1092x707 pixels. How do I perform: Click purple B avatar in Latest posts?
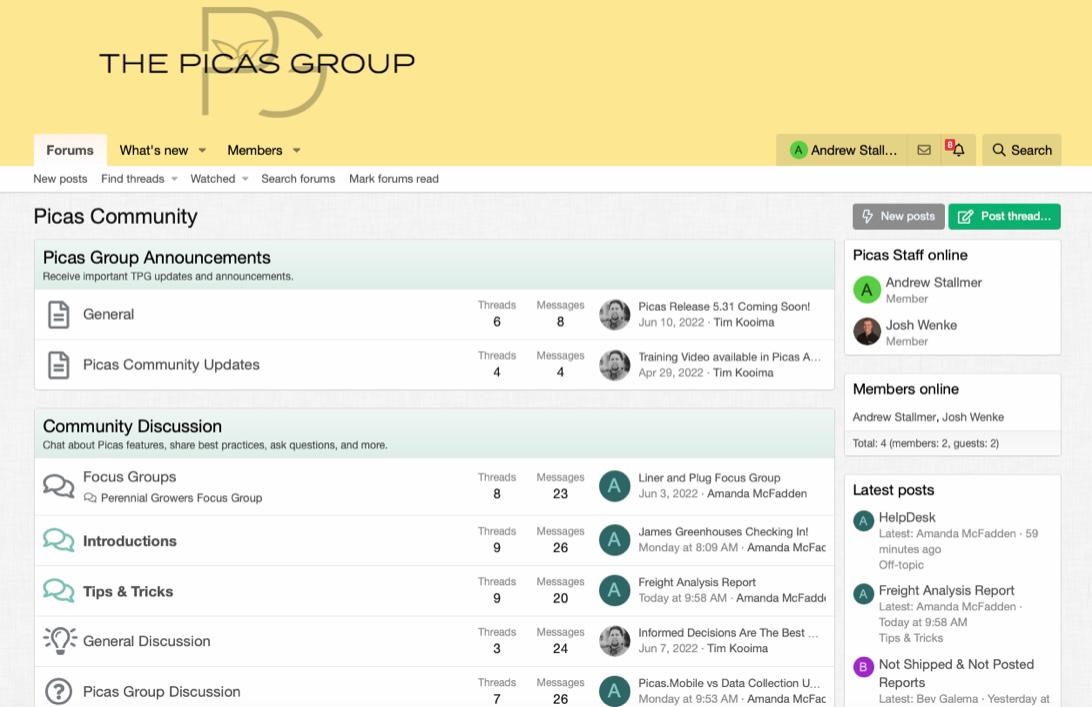click(863, 667)
